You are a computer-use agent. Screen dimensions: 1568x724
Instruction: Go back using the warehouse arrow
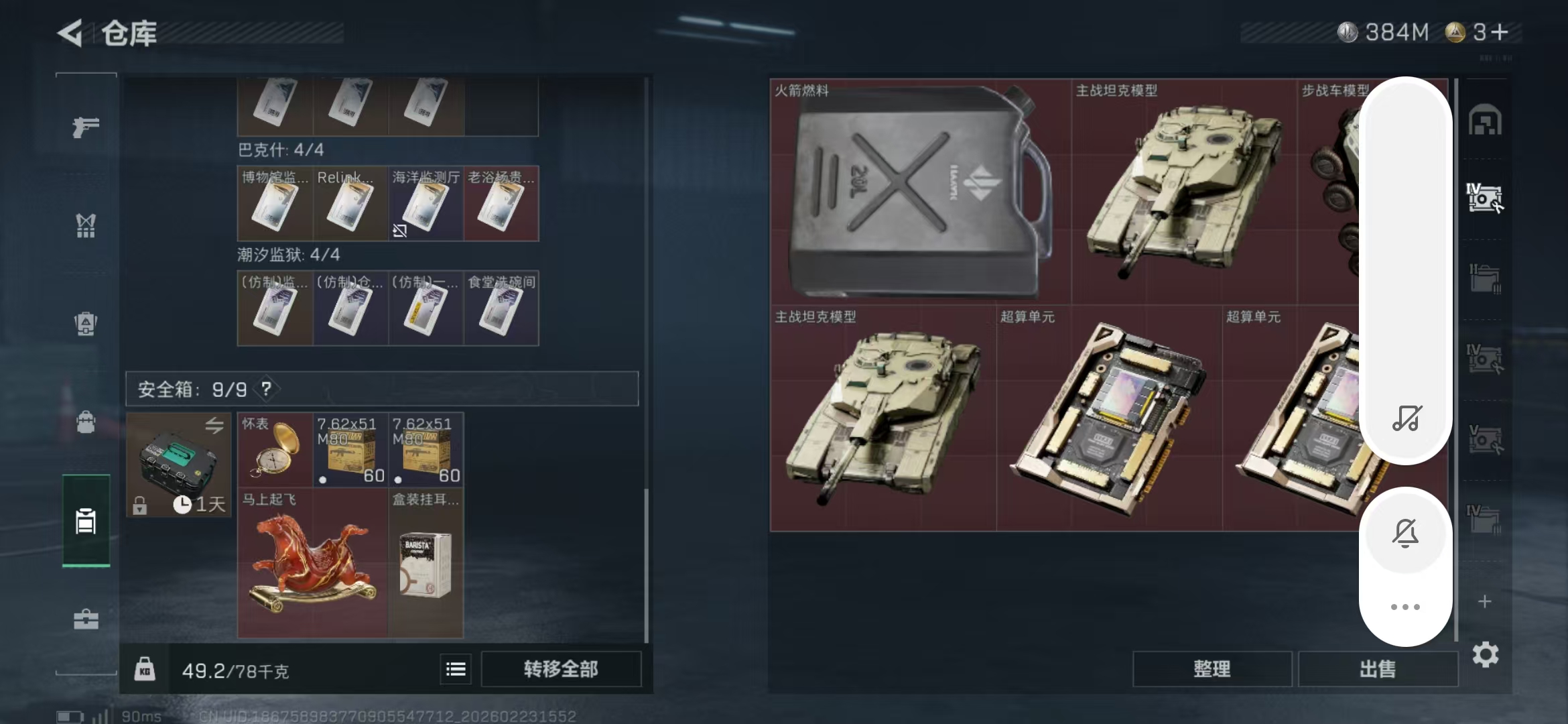pyautogui.click(x=70, y=33)
